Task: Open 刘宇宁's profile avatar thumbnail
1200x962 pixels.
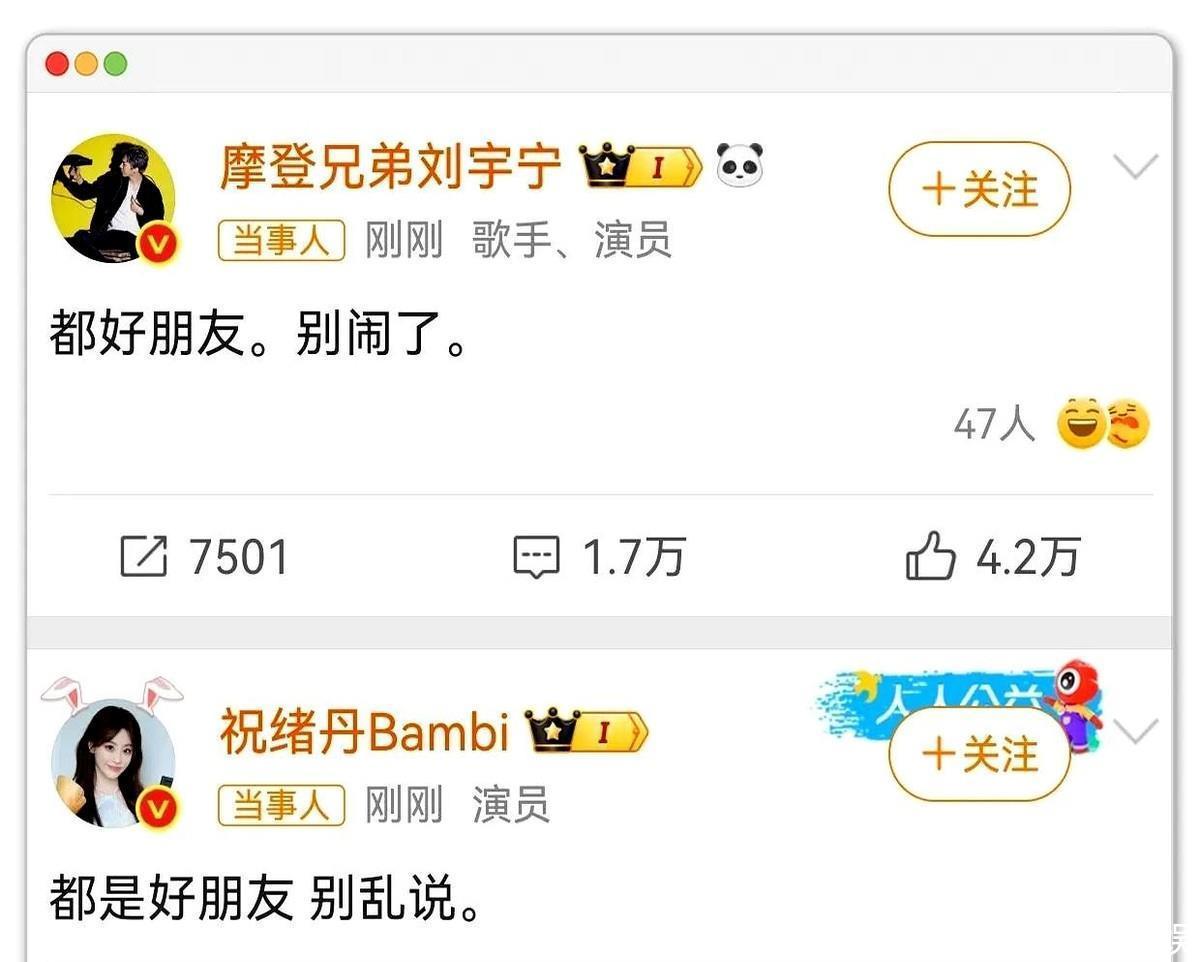Action: pyautogui.click(x=113, y=198)
